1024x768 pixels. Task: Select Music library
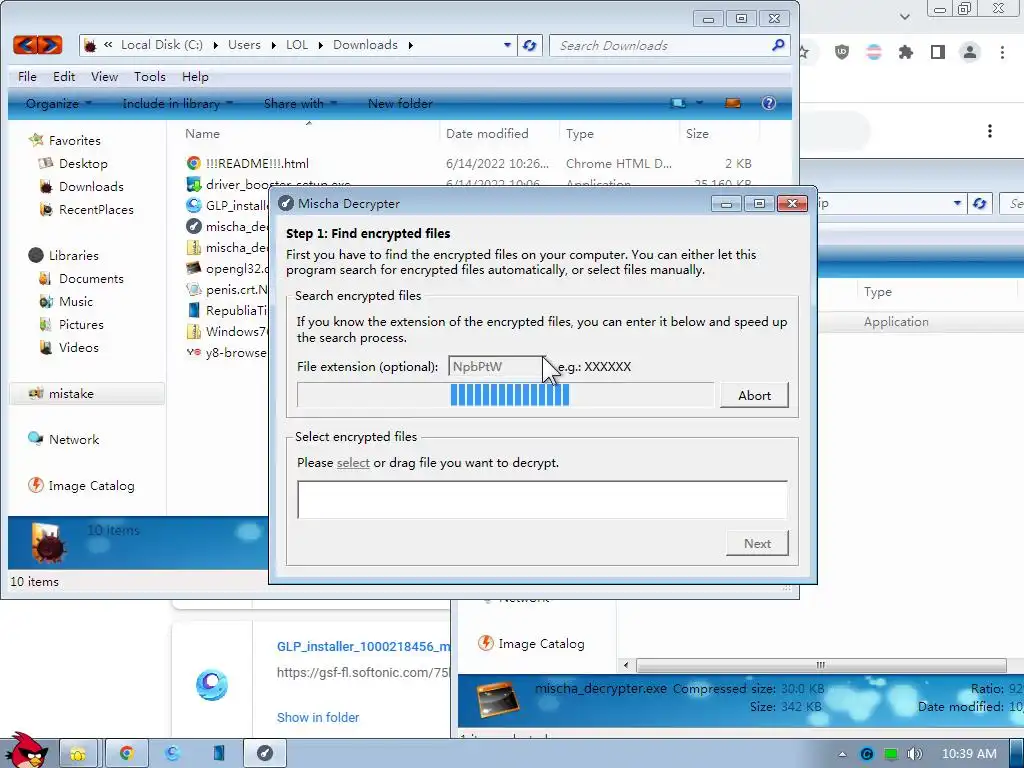(x=76, y=301)
